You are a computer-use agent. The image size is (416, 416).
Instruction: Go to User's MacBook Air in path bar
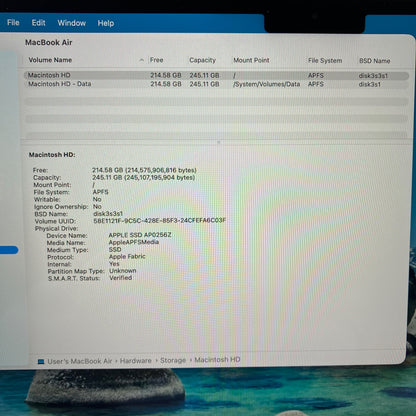(x=80, y=361)
